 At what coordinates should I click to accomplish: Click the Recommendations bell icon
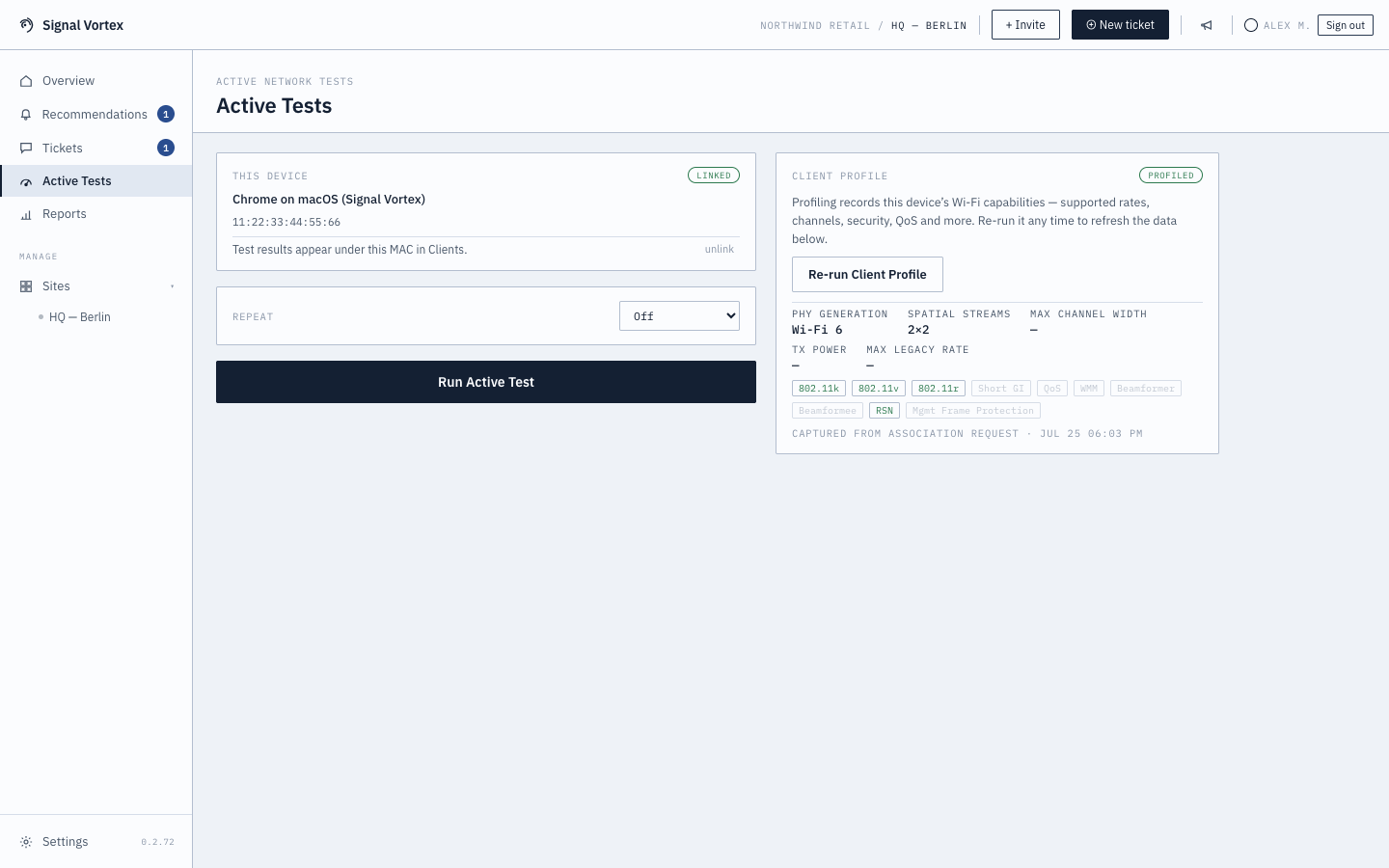coord(26,115)
